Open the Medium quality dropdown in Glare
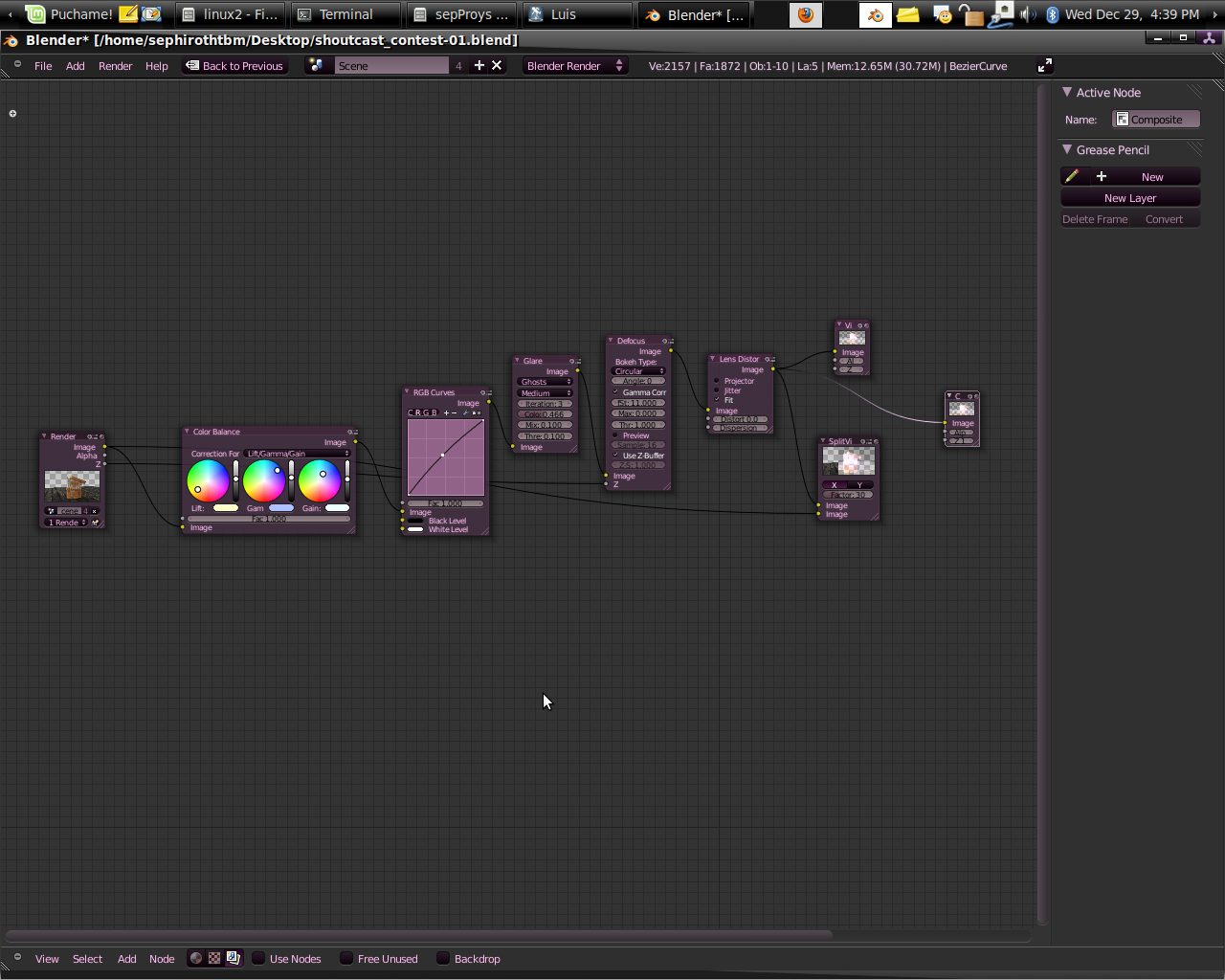This screenshot has width=1225, height=980. [545, 392]
